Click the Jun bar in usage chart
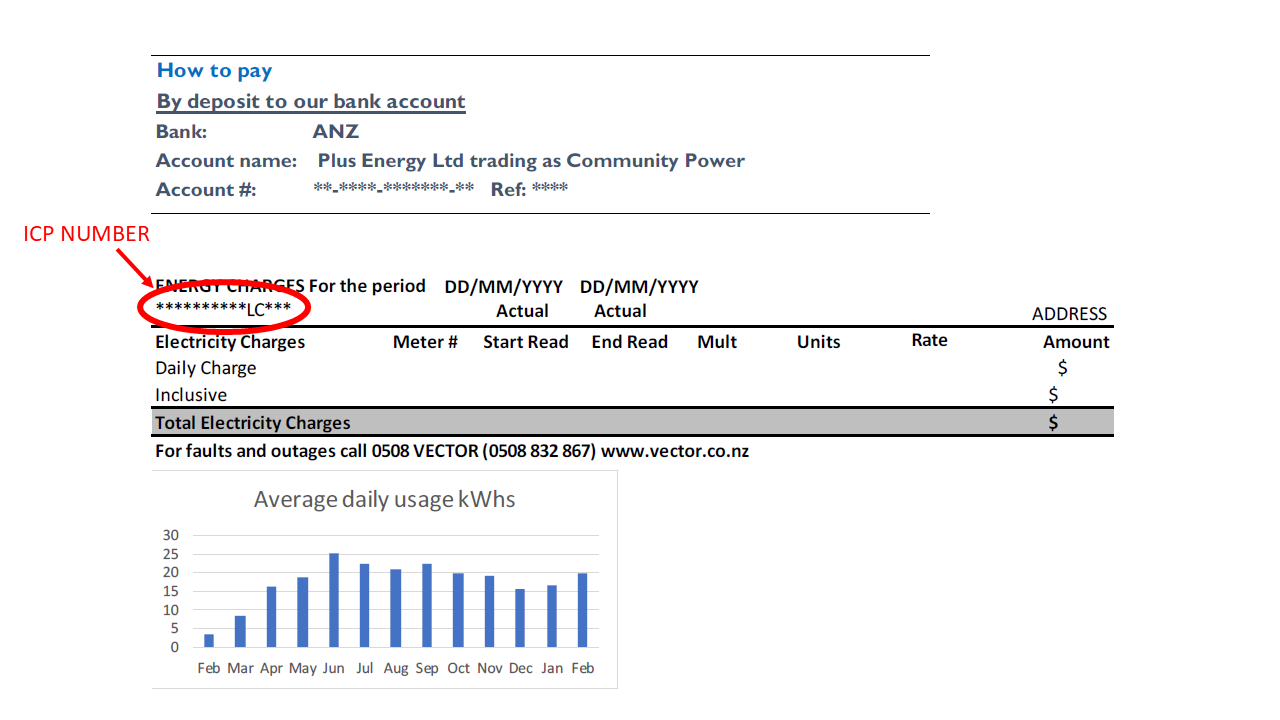This screenshot has height=720, width=1280. point(334,600)
